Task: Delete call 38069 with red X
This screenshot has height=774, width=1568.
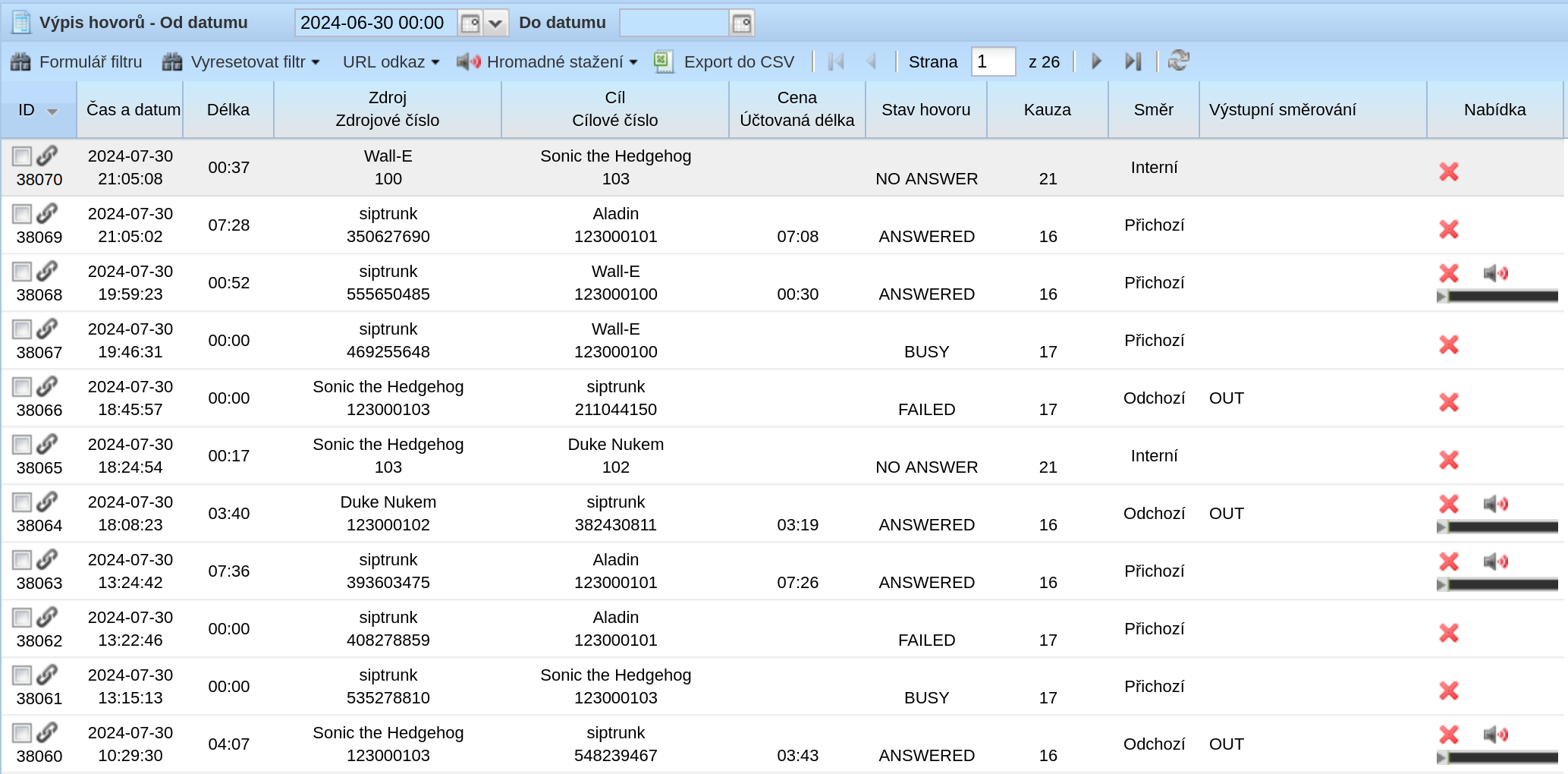Action: (x=1449, y=229)
